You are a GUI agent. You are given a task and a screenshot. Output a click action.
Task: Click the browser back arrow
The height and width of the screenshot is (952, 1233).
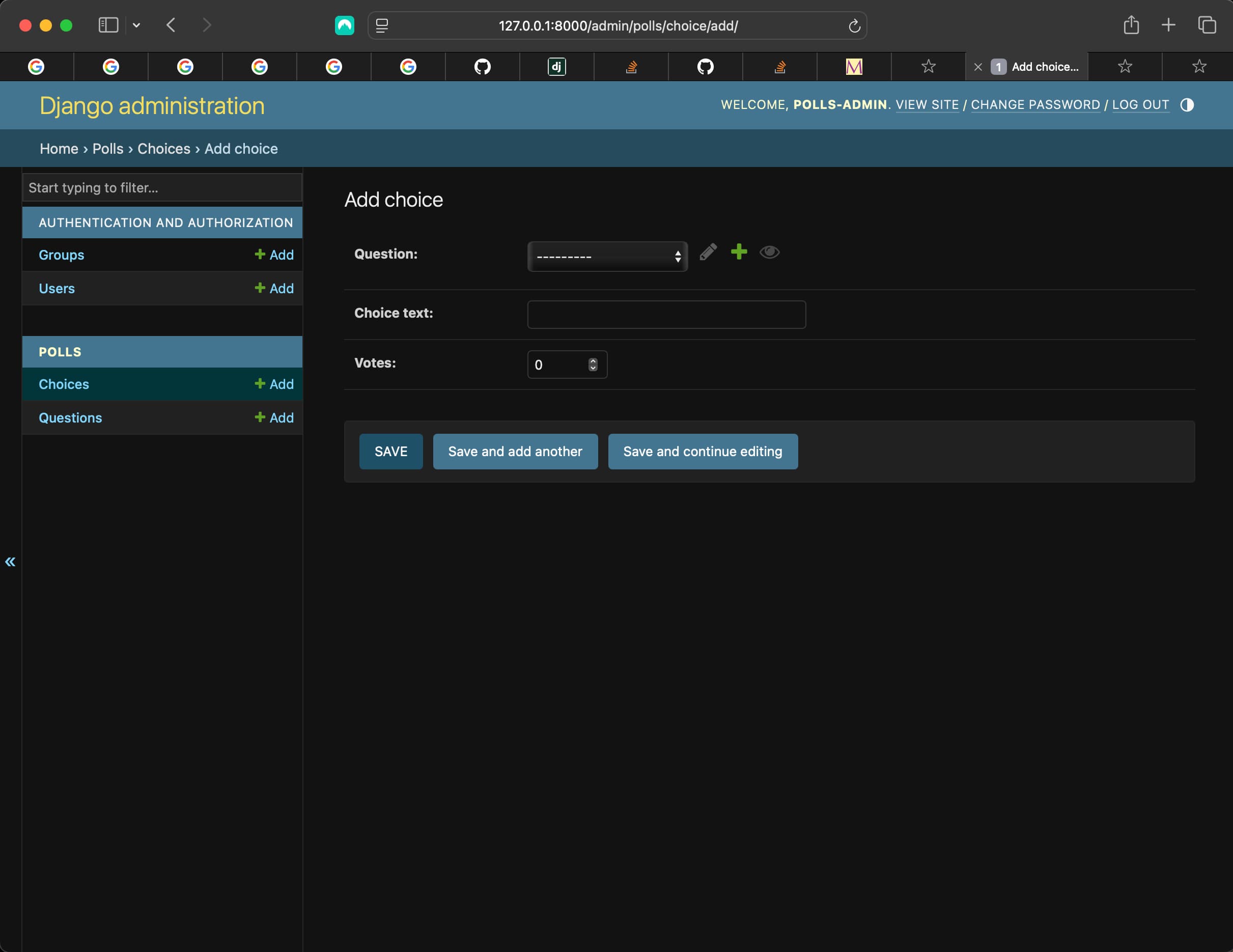point(171,25)
